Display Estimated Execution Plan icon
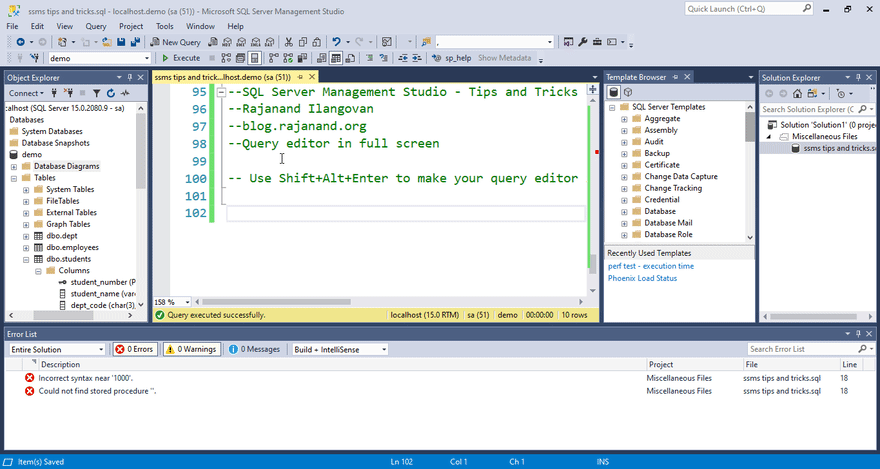The width and height of the screenshot is (880, 469). (x=226, y=58)
